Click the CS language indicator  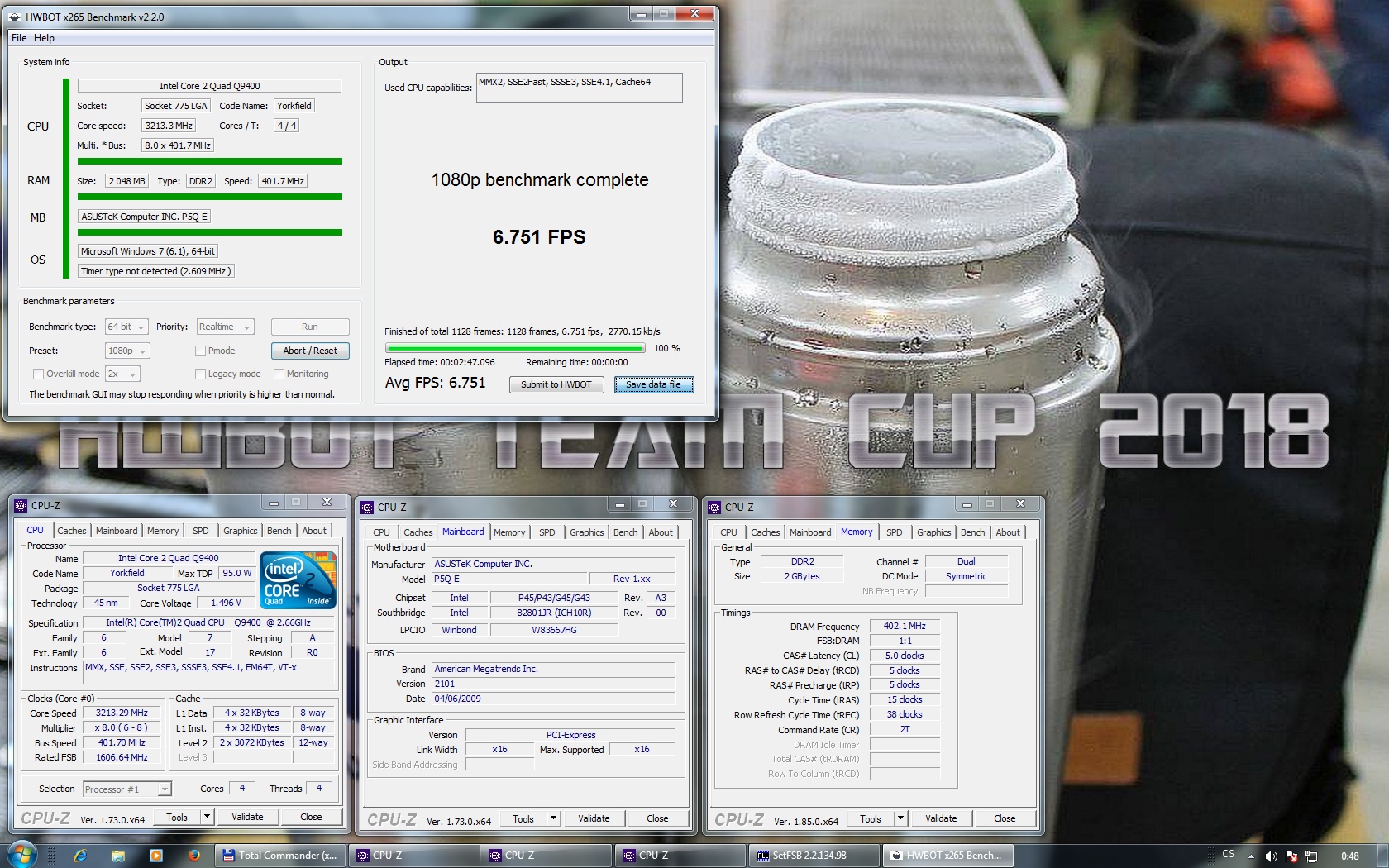[x=1229, y=854]
